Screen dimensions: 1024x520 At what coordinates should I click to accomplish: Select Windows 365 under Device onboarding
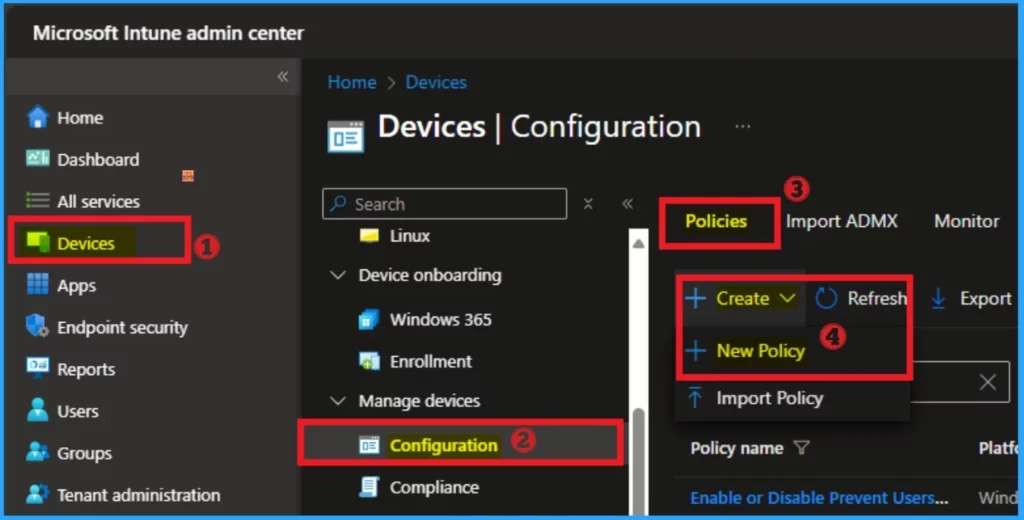click(x=441, y=319)
